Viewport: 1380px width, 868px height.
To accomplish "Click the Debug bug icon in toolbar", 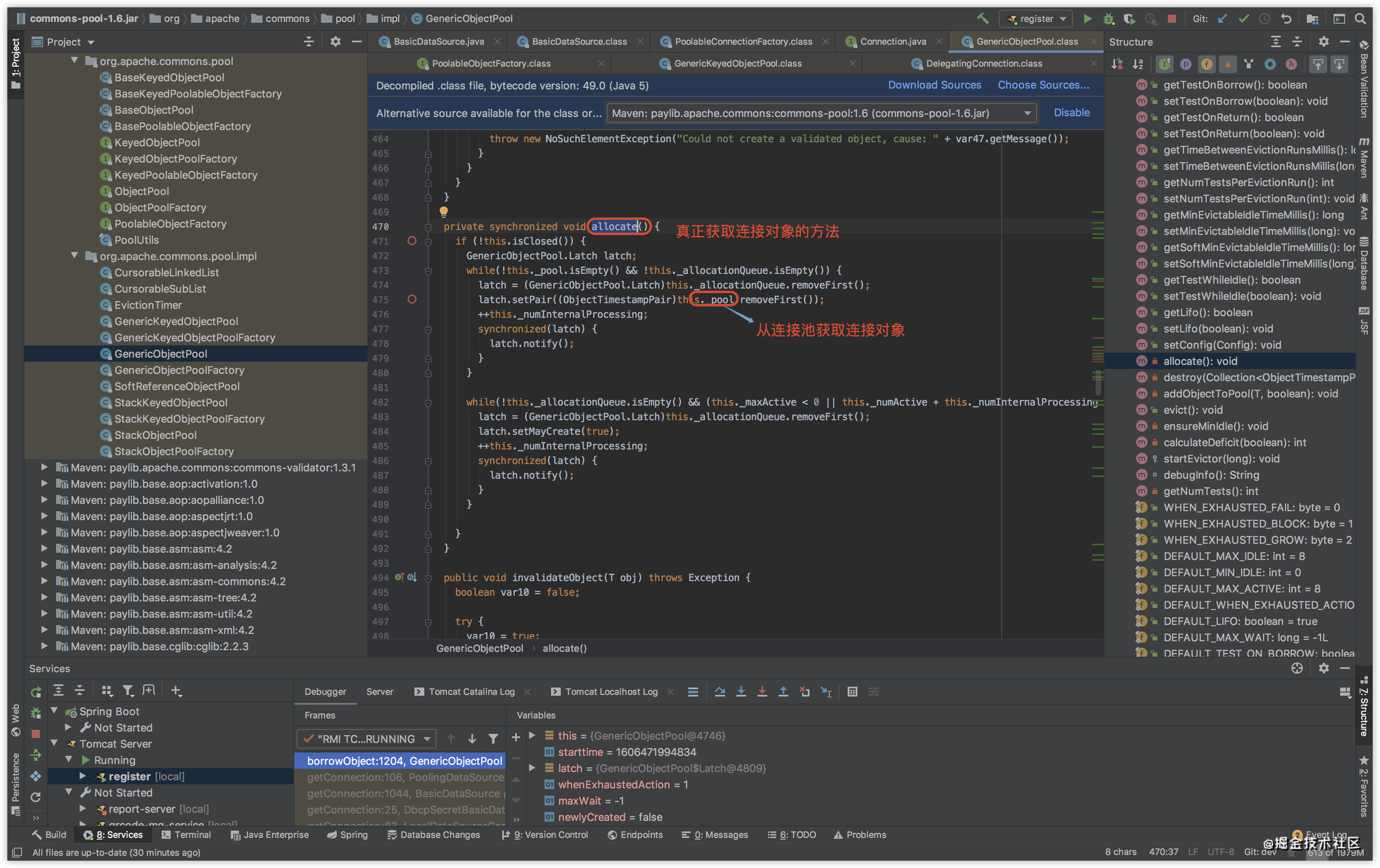I will [x=1109, y=18].
